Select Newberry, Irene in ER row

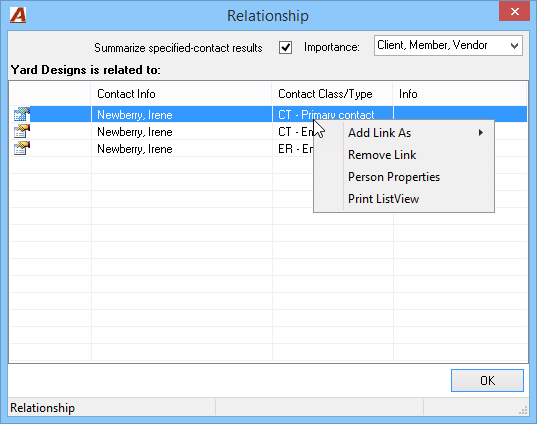pos(135,149)
